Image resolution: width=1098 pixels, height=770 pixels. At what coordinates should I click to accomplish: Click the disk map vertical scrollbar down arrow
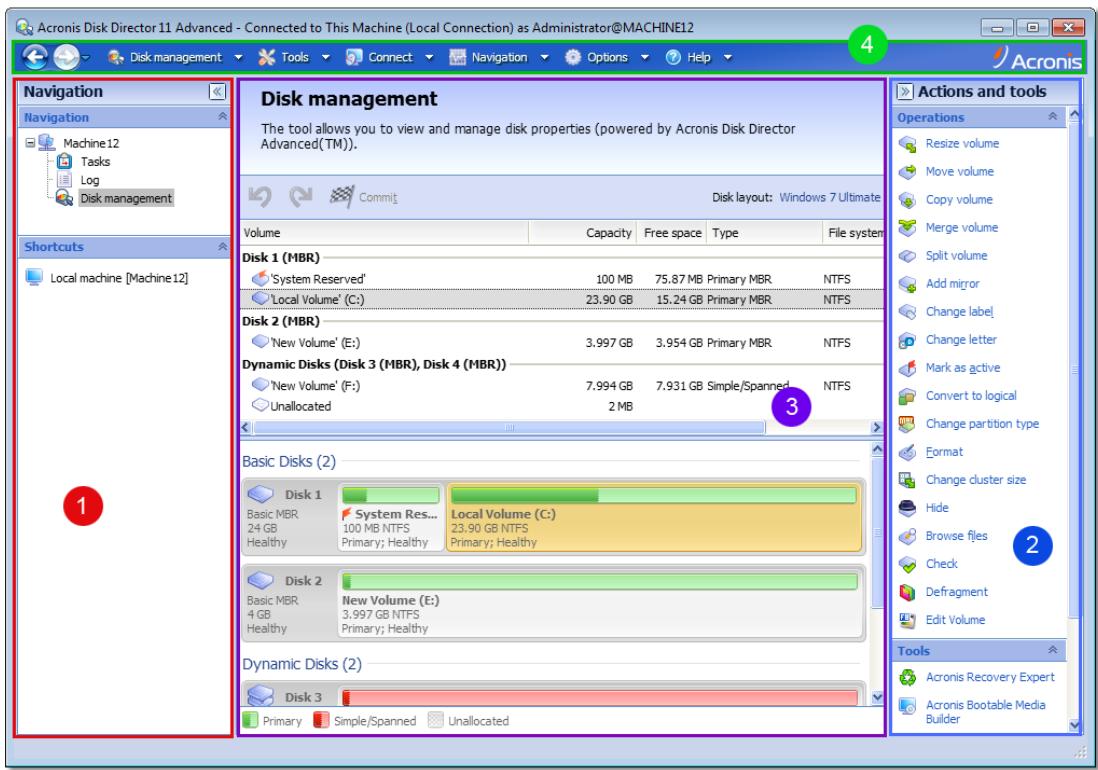[877, 697]
